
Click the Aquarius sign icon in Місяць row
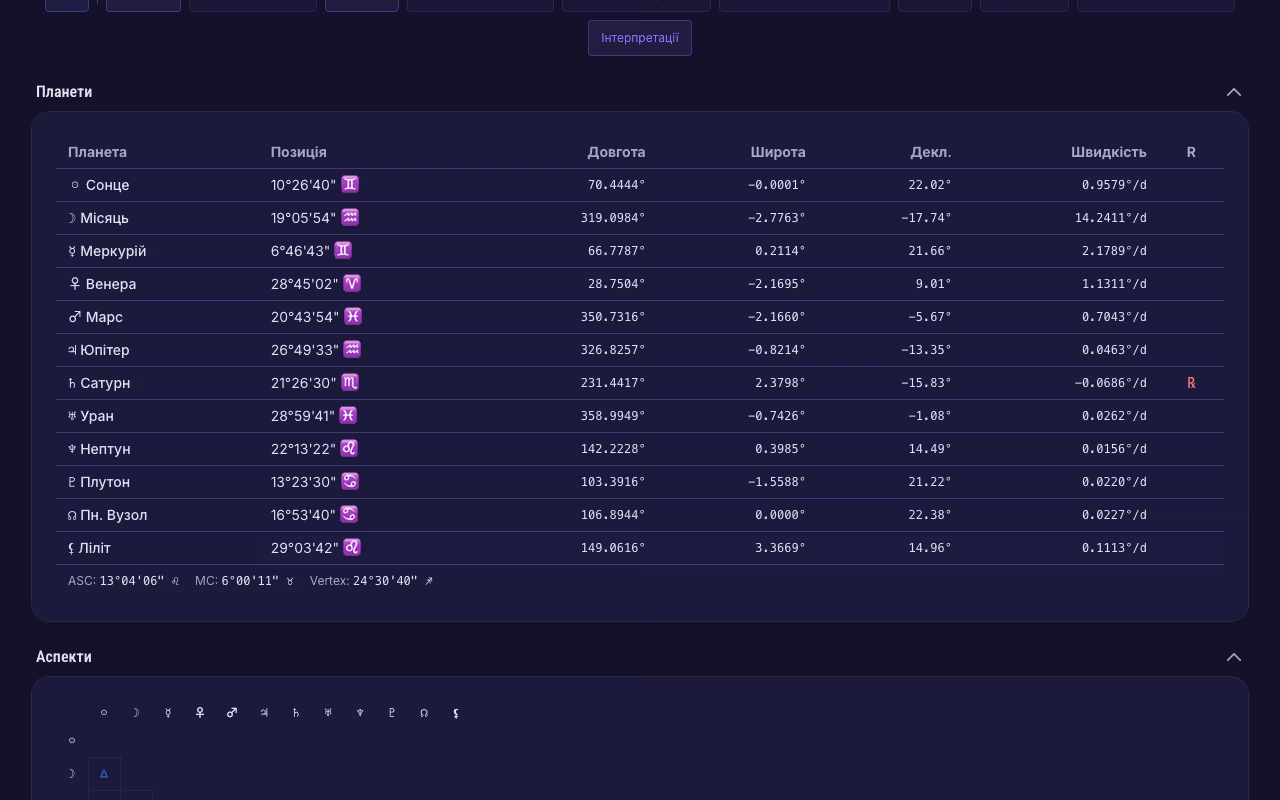[350, 217]
